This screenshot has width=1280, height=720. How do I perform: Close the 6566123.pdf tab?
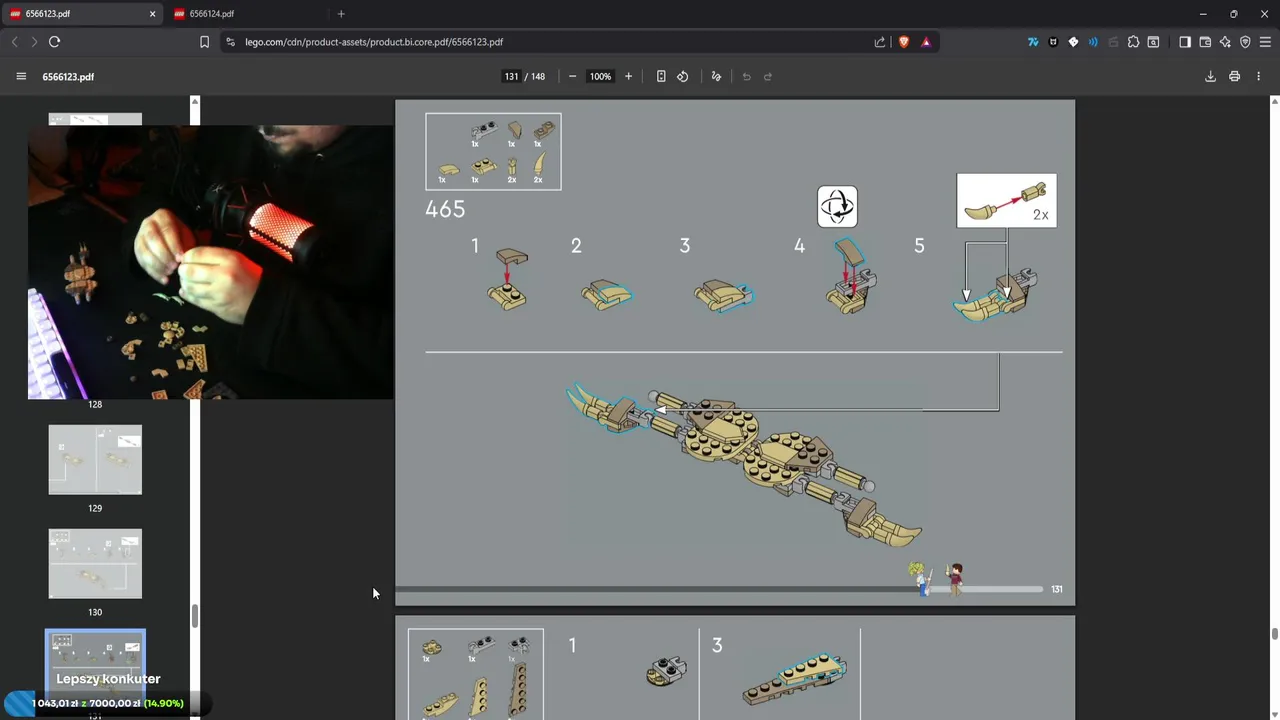[x=153, y=14]
